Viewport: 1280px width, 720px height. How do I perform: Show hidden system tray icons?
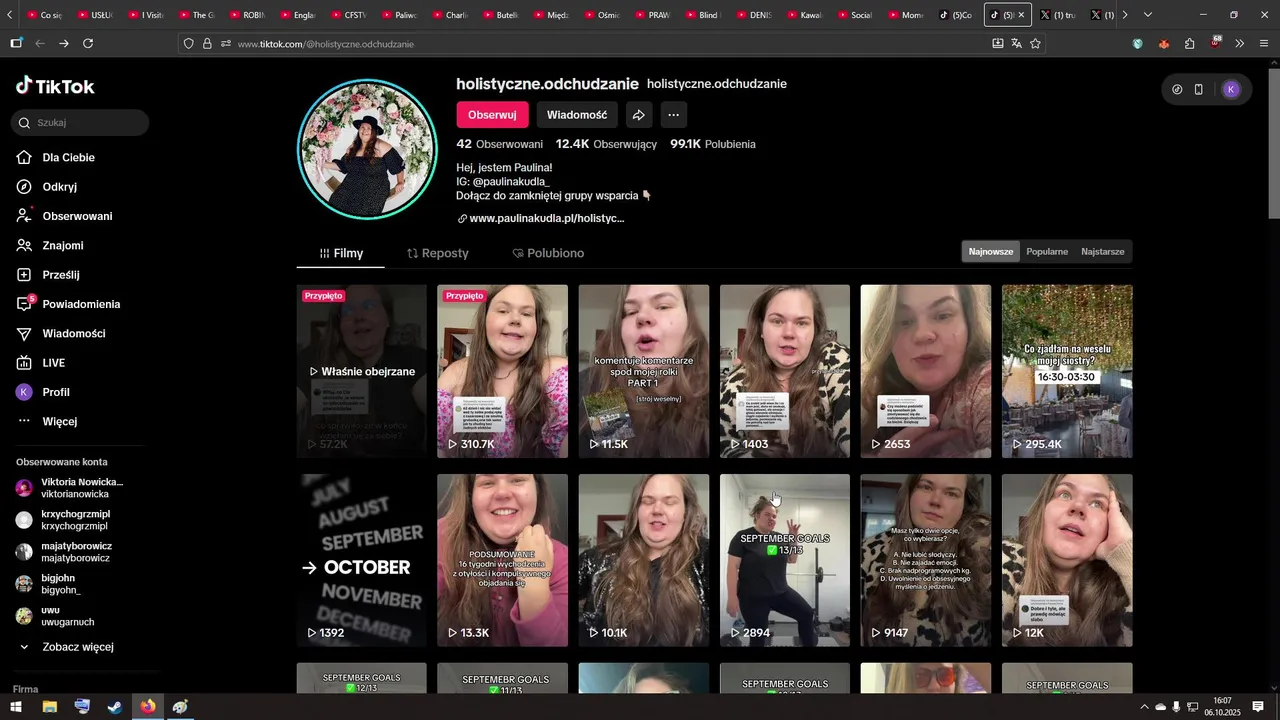[x=1144, y=707]
